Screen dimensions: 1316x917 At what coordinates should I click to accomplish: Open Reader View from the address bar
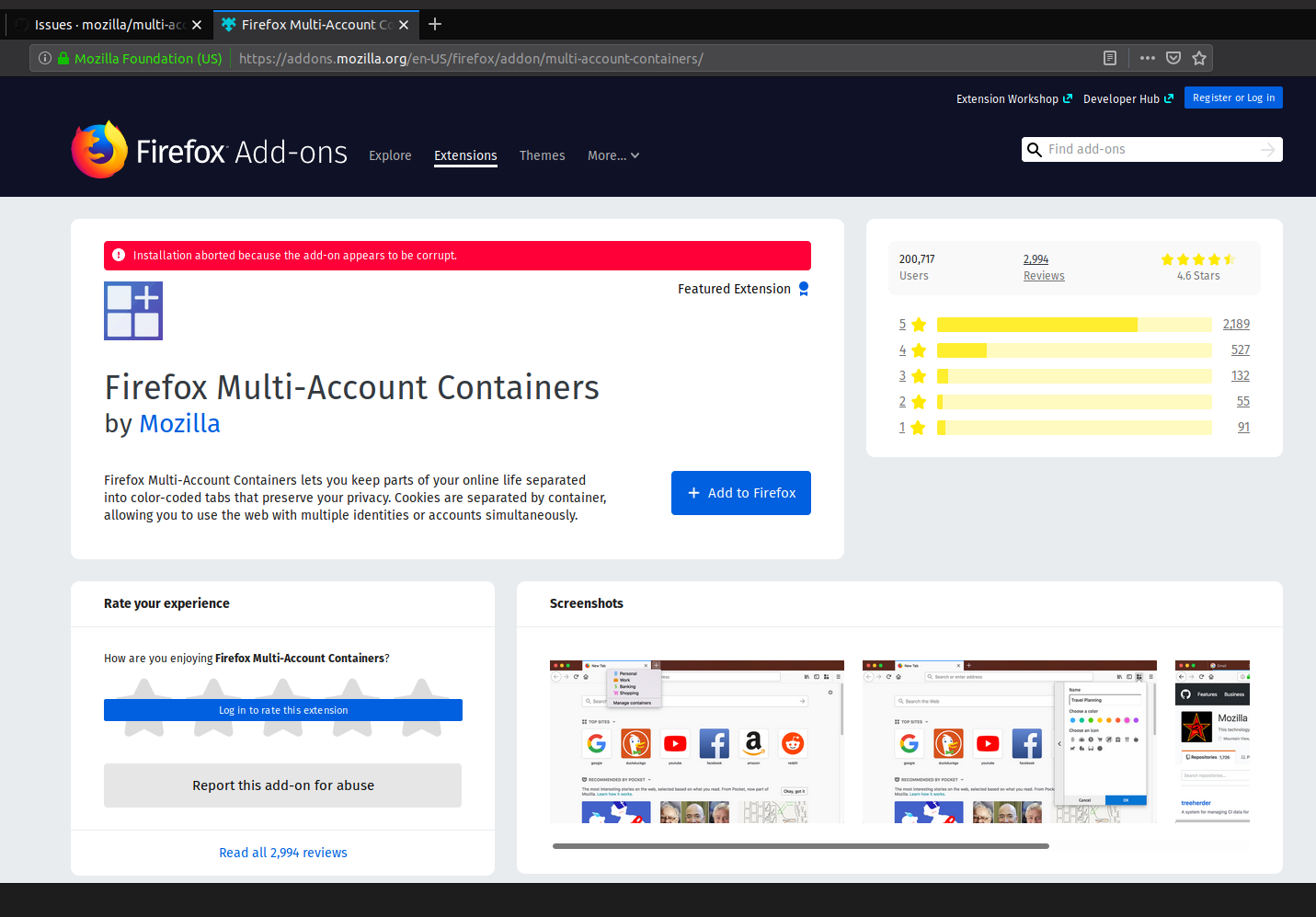[1109, 57]
